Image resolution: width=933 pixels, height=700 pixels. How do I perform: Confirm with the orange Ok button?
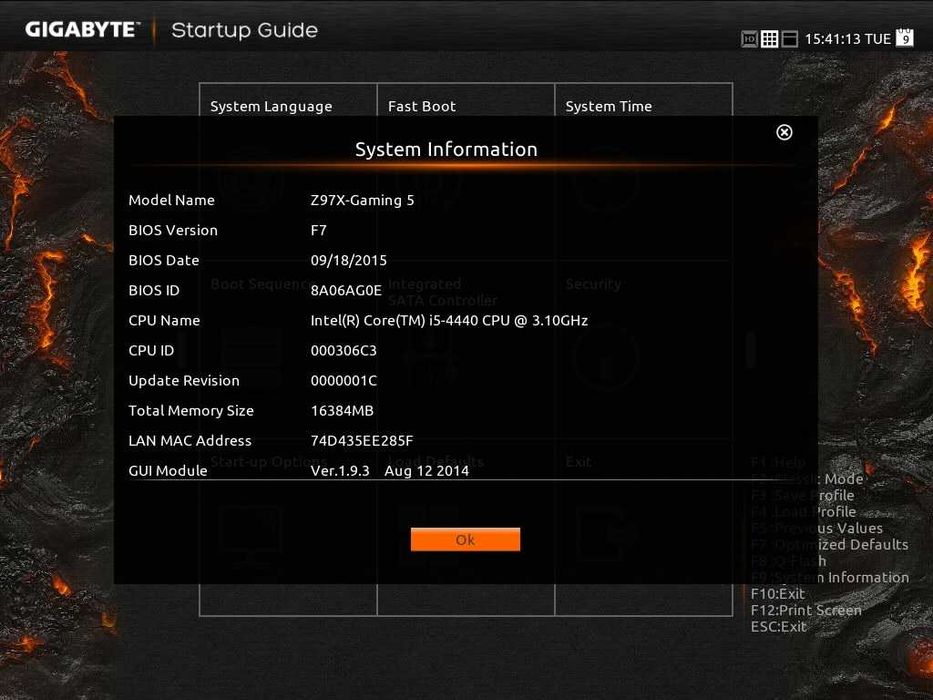(x=465, y=539)
